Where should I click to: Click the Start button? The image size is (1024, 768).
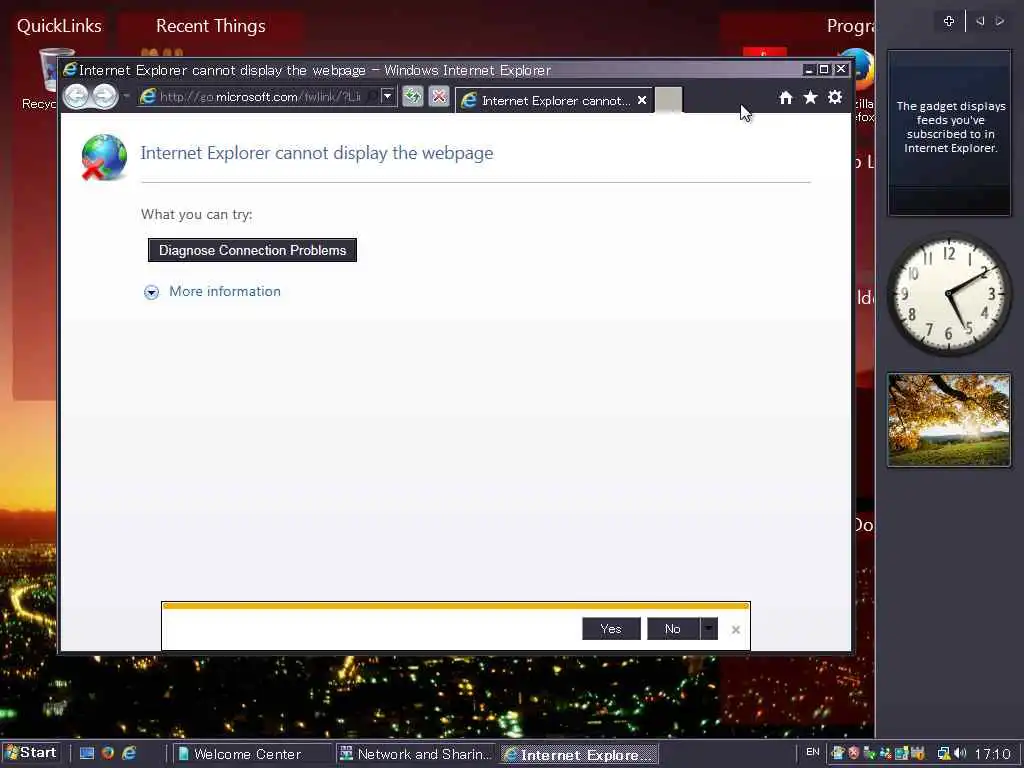click(x=31, y=753)
